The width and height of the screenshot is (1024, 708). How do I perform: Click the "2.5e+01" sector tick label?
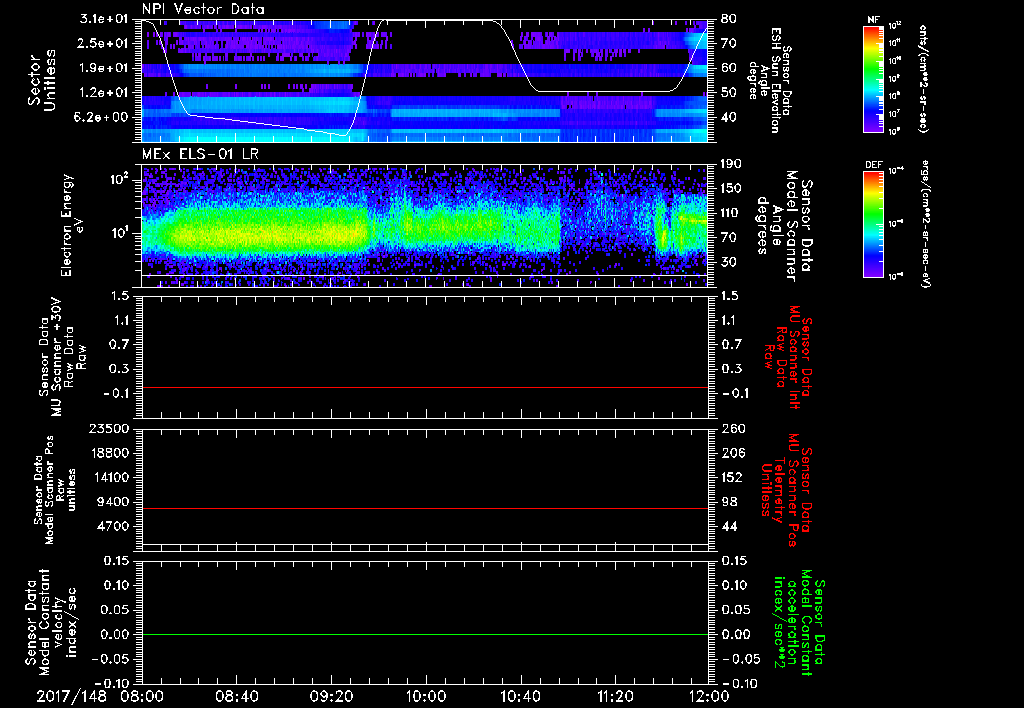coord(102,43)
